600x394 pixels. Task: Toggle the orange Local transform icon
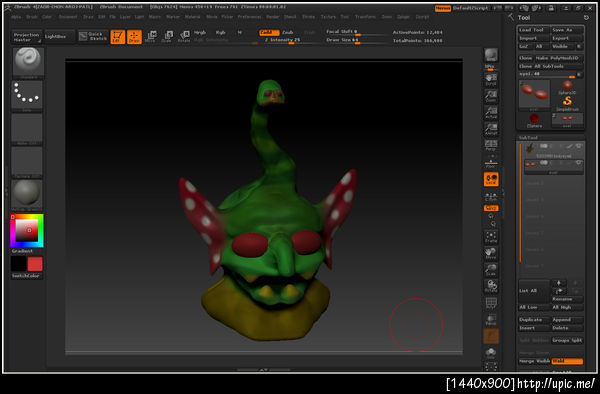click(491, 179)
